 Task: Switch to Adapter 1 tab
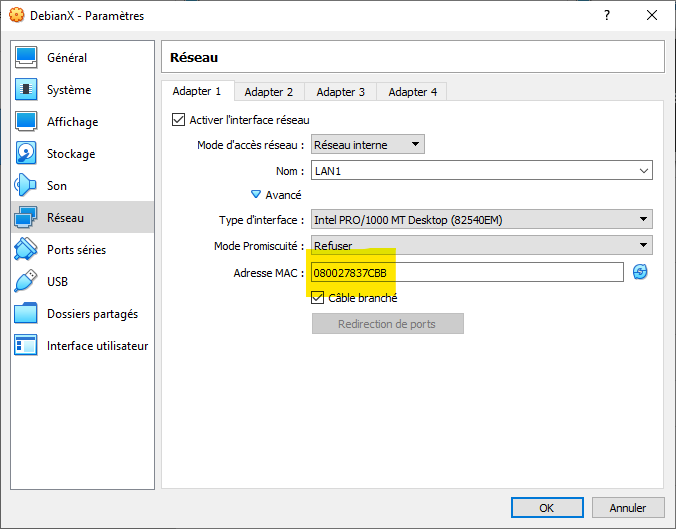click(x=197, y=91)
